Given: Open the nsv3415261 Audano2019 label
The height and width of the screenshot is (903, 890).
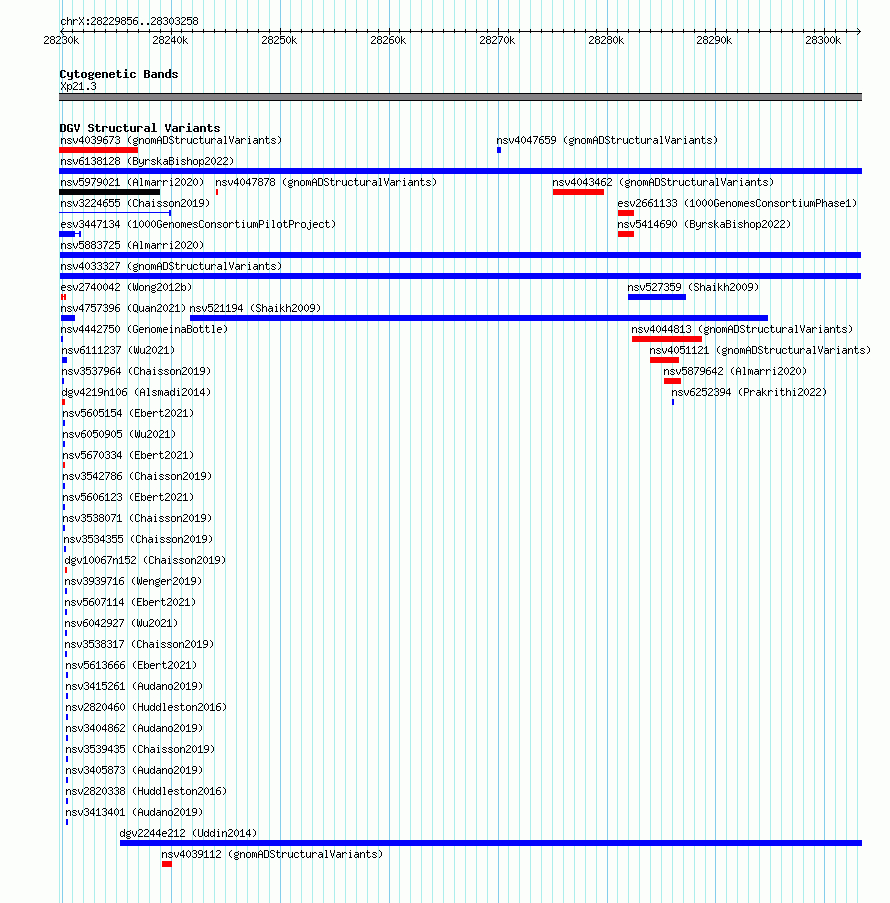Looking at the screenshot, I should click(x=134, y=686).
